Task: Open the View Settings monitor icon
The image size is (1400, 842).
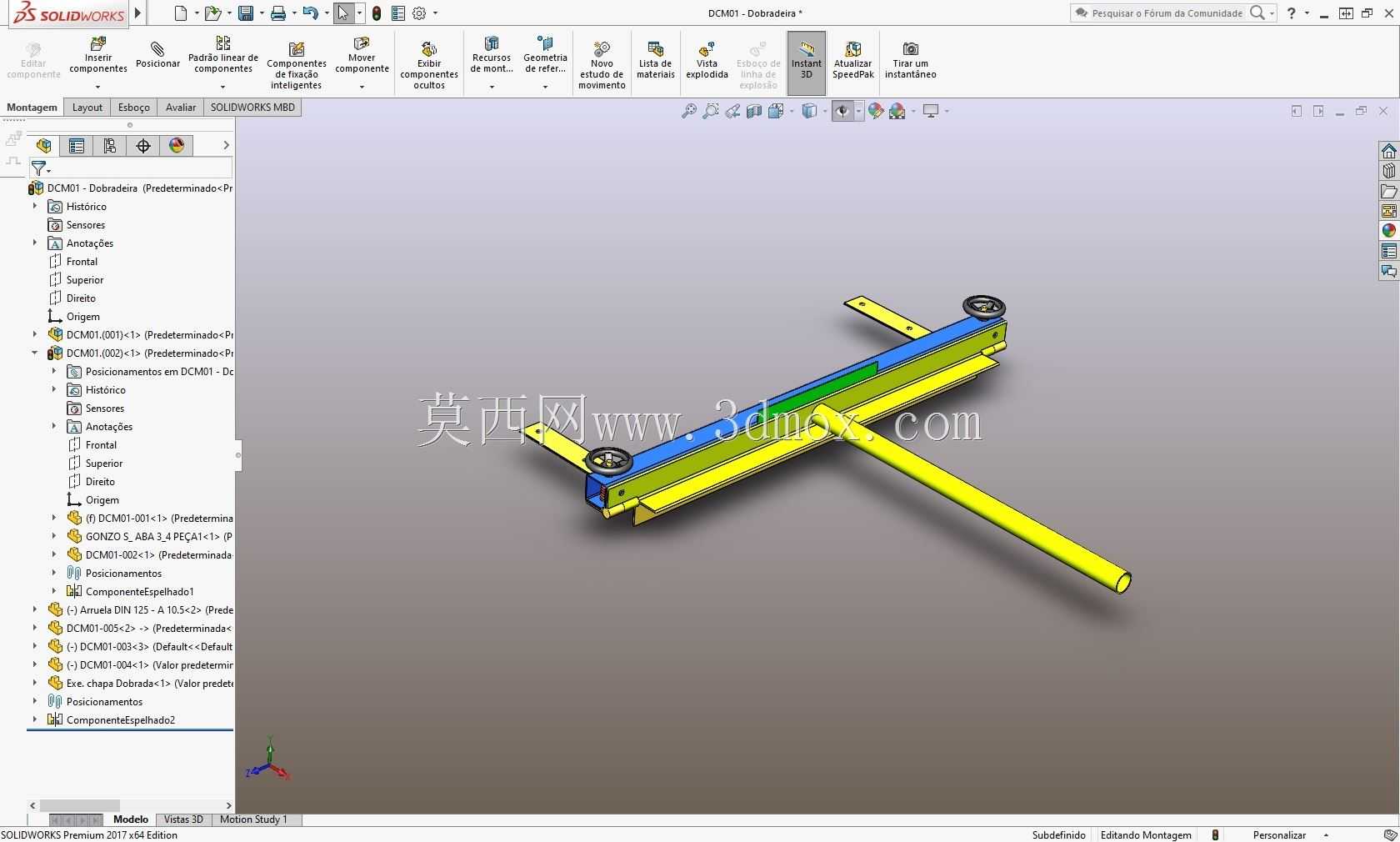Action: 931,111
